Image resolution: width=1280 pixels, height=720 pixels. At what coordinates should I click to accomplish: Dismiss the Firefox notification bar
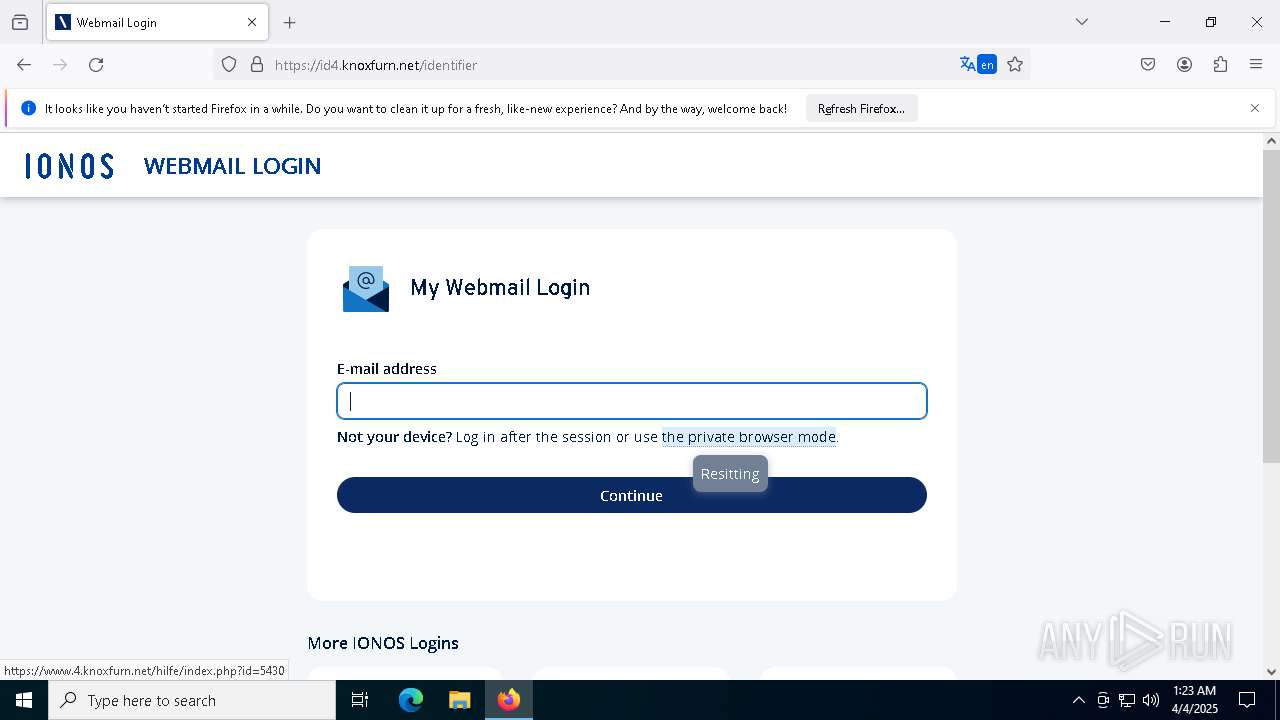point(1255,108)
